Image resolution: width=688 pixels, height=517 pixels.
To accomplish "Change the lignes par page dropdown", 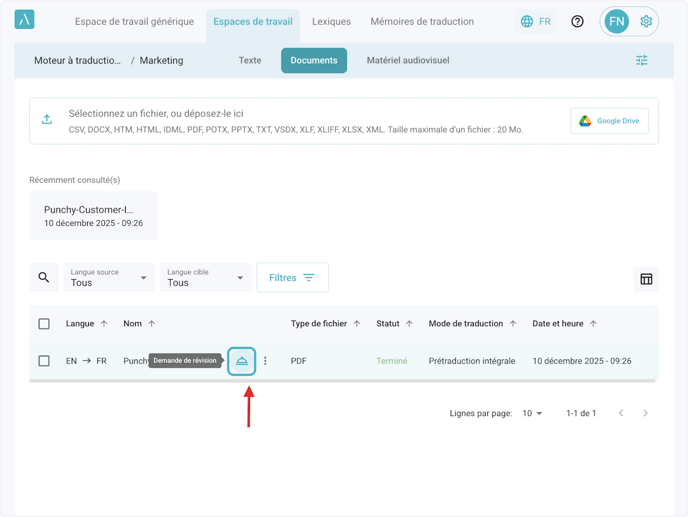I will [x=533, y=413].
